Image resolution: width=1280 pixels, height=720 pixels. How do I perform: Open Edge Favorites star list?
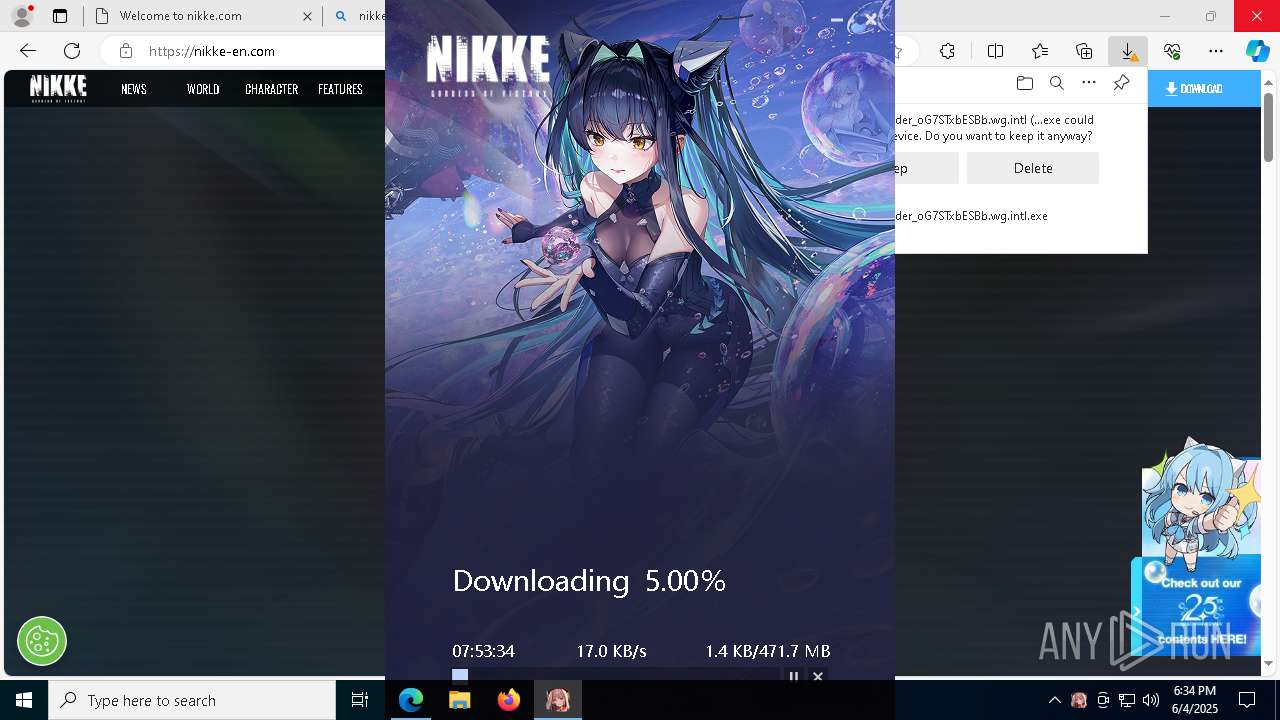point(1040,51)
